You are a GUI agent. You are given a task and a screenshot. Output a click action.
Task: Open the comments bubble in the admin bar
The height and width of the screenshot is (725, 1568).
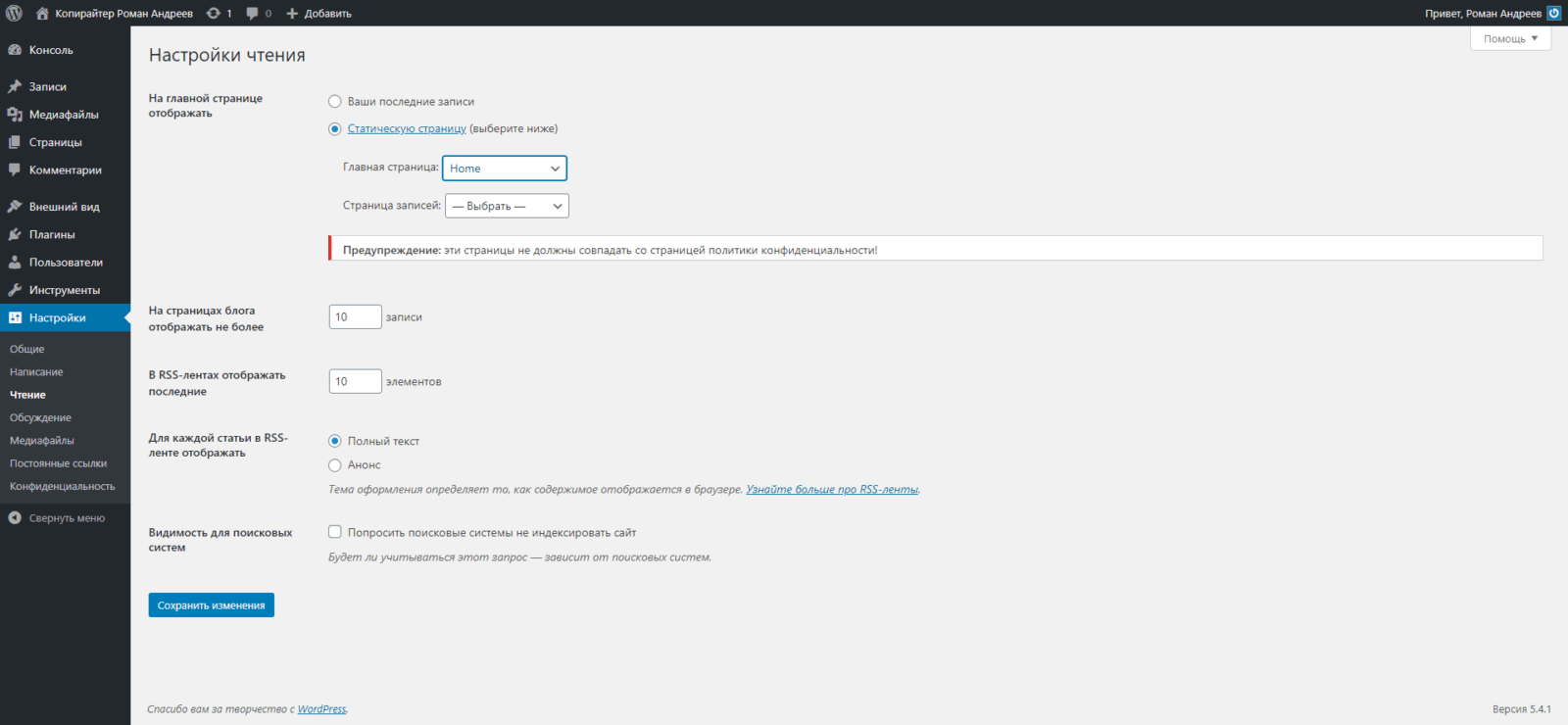tap(253, 13)
